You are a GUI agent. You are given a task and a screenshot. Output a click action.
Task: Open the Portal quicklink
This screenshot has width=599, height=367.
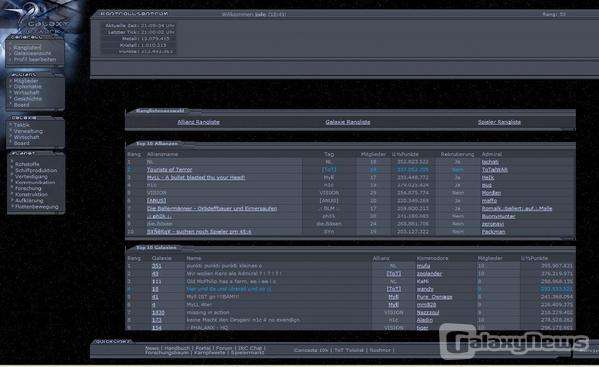(202, 348)
